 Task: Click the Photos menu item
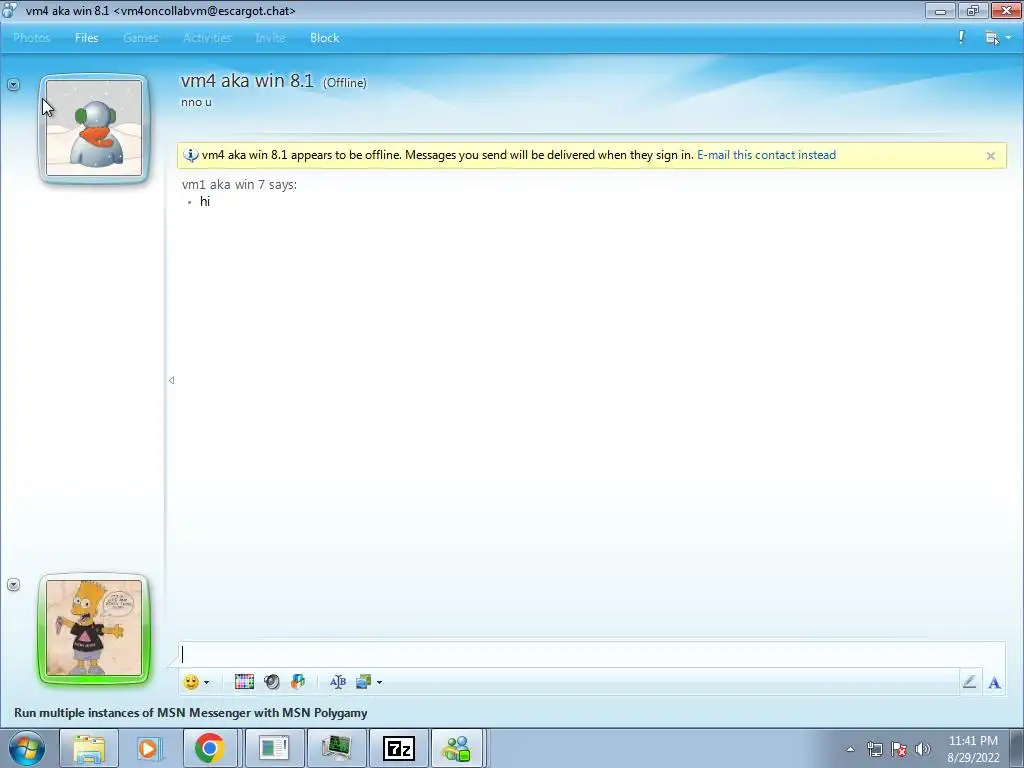(x=31, y=38)
